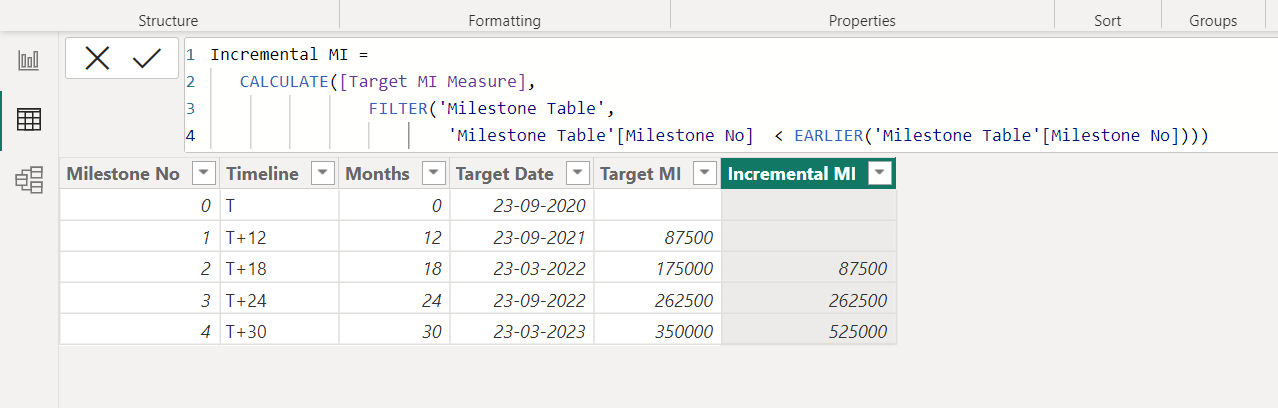
Task: Click the Properties ribbon group label
Action: tap(862, 20)
